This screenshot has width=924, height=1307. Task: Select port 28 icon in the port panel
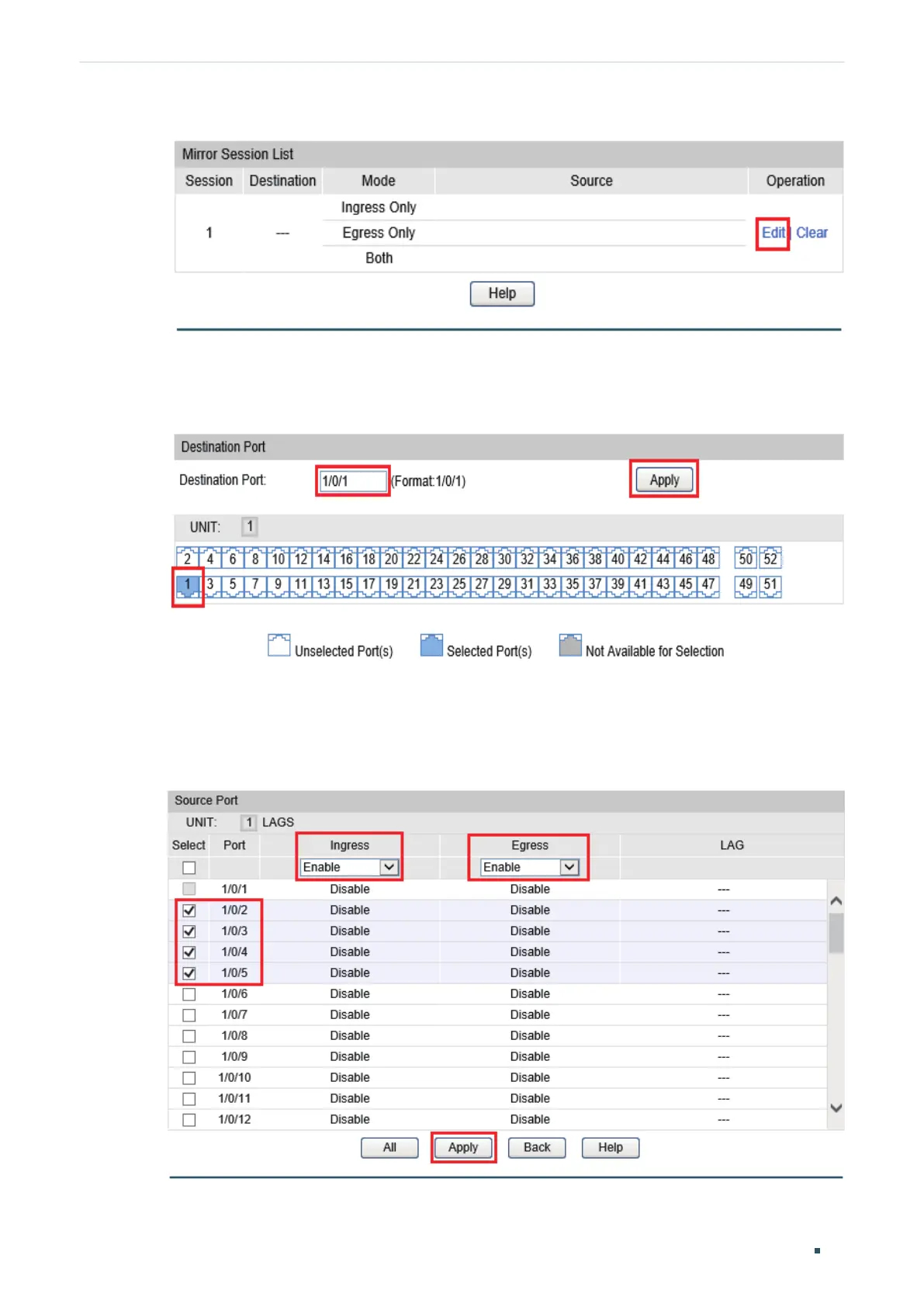(x=482, y=558)
